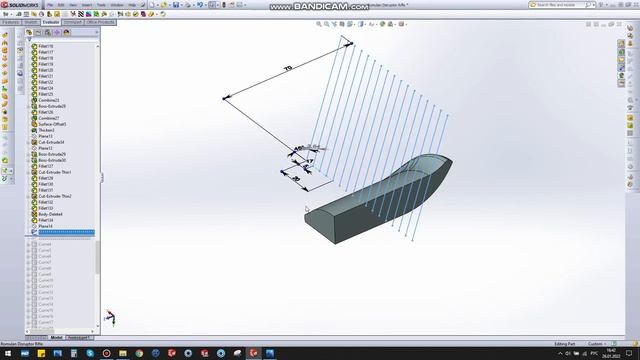Select the FeatureManager design tree tab icon

point(29,32)
